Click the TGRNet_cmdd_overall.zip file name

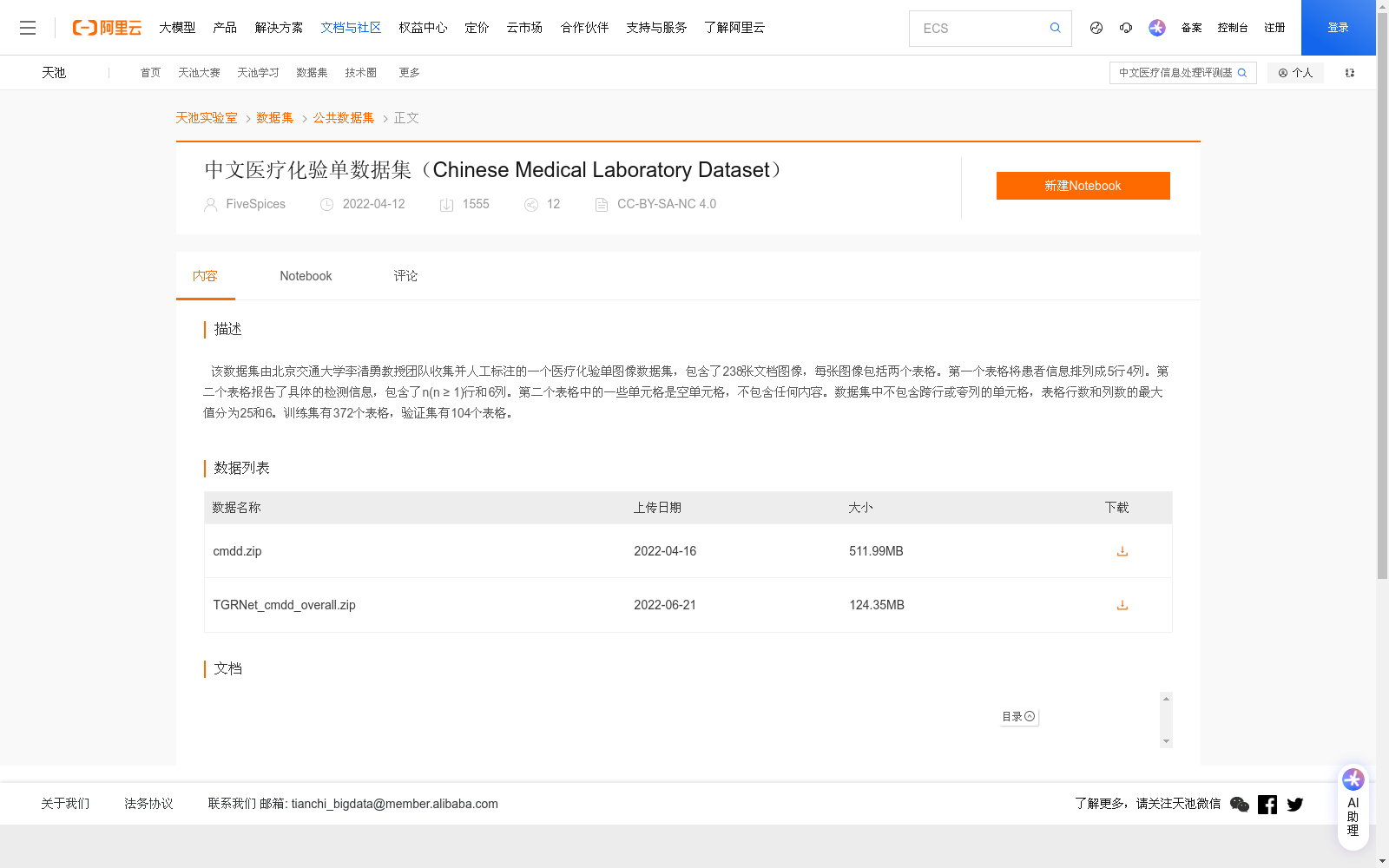coord(284,605)
